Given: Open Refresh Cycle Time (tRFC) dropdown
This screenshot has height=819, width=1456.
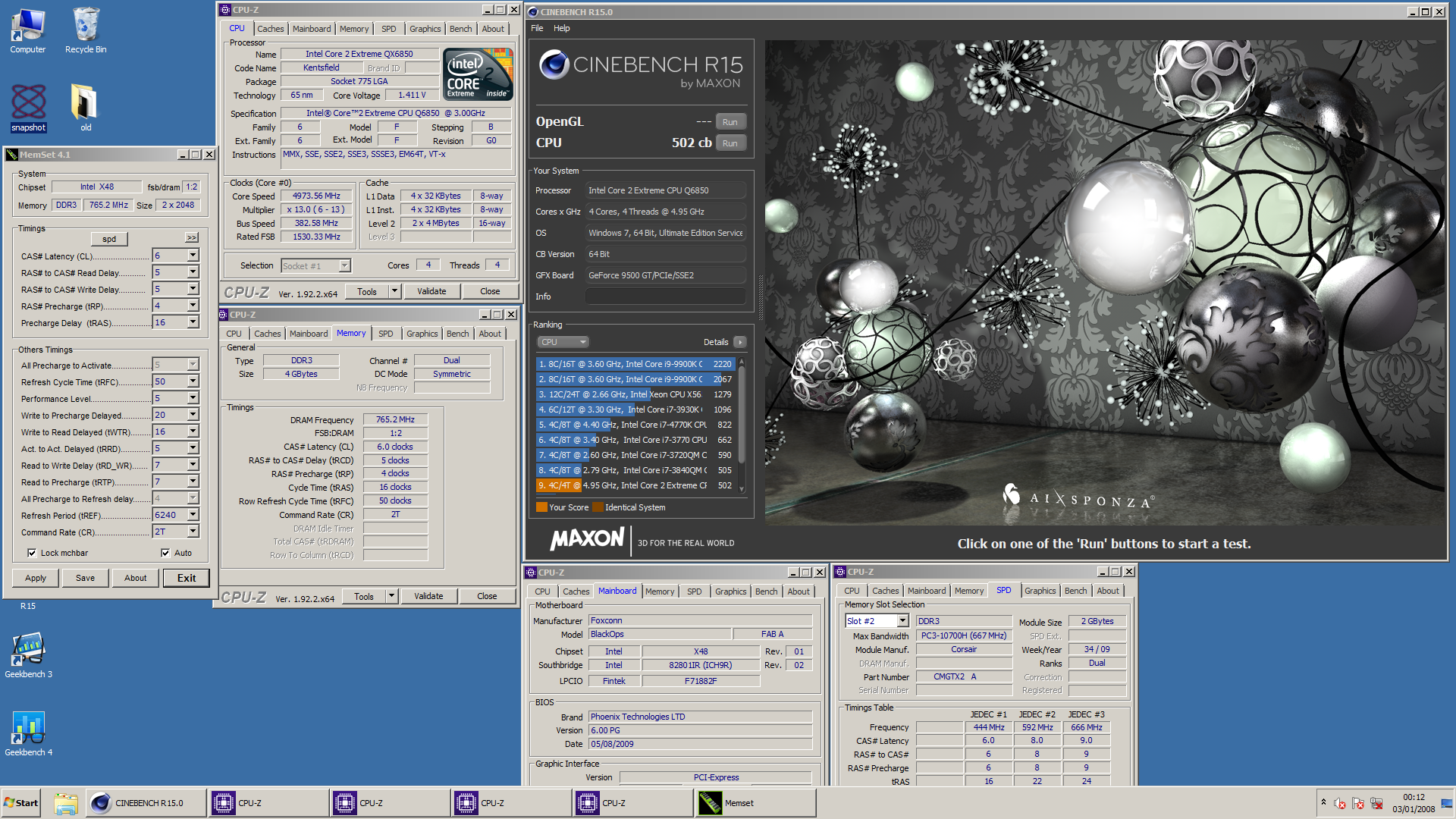Looking at the screenshot, I should click(193, 381).
